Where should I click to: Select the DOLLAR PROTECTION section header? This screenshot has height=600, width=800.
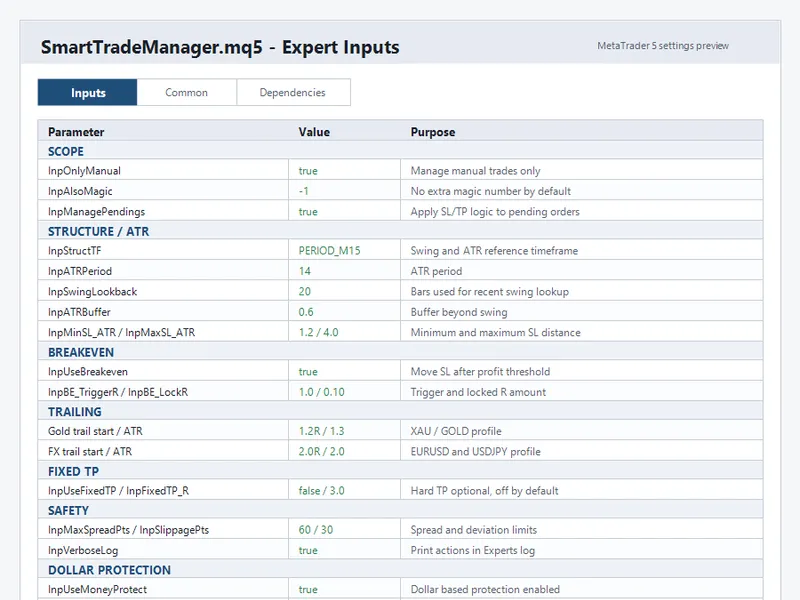(401, 570)
